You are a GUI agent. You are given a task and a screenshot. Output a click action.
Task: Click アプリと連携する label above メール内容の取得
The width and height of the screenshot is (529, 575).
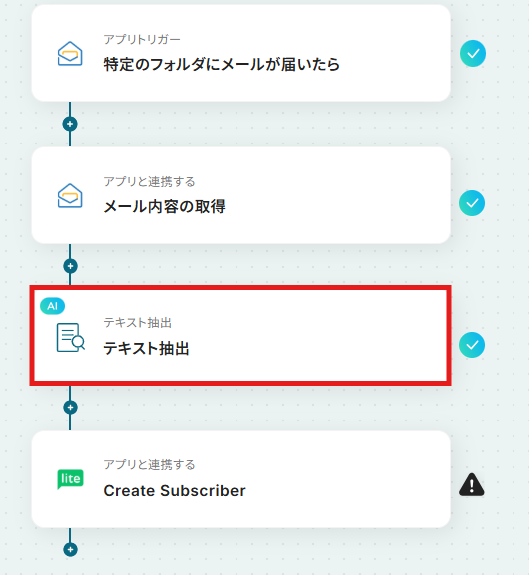point(149,181)
